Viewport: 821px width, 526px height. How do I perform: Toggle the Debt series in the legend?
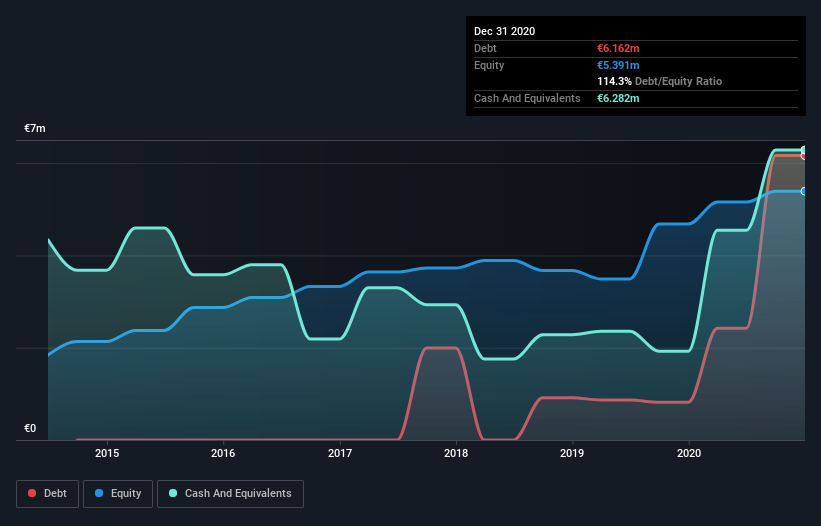coord(47,494)
